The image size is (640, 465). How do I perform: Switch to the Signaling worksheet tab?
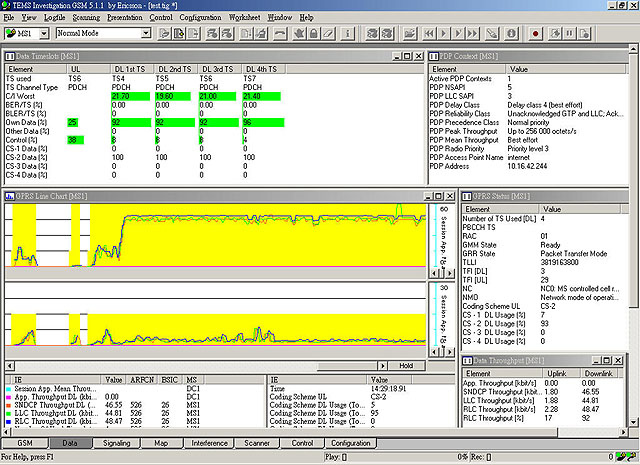click(x=115, y=442)
